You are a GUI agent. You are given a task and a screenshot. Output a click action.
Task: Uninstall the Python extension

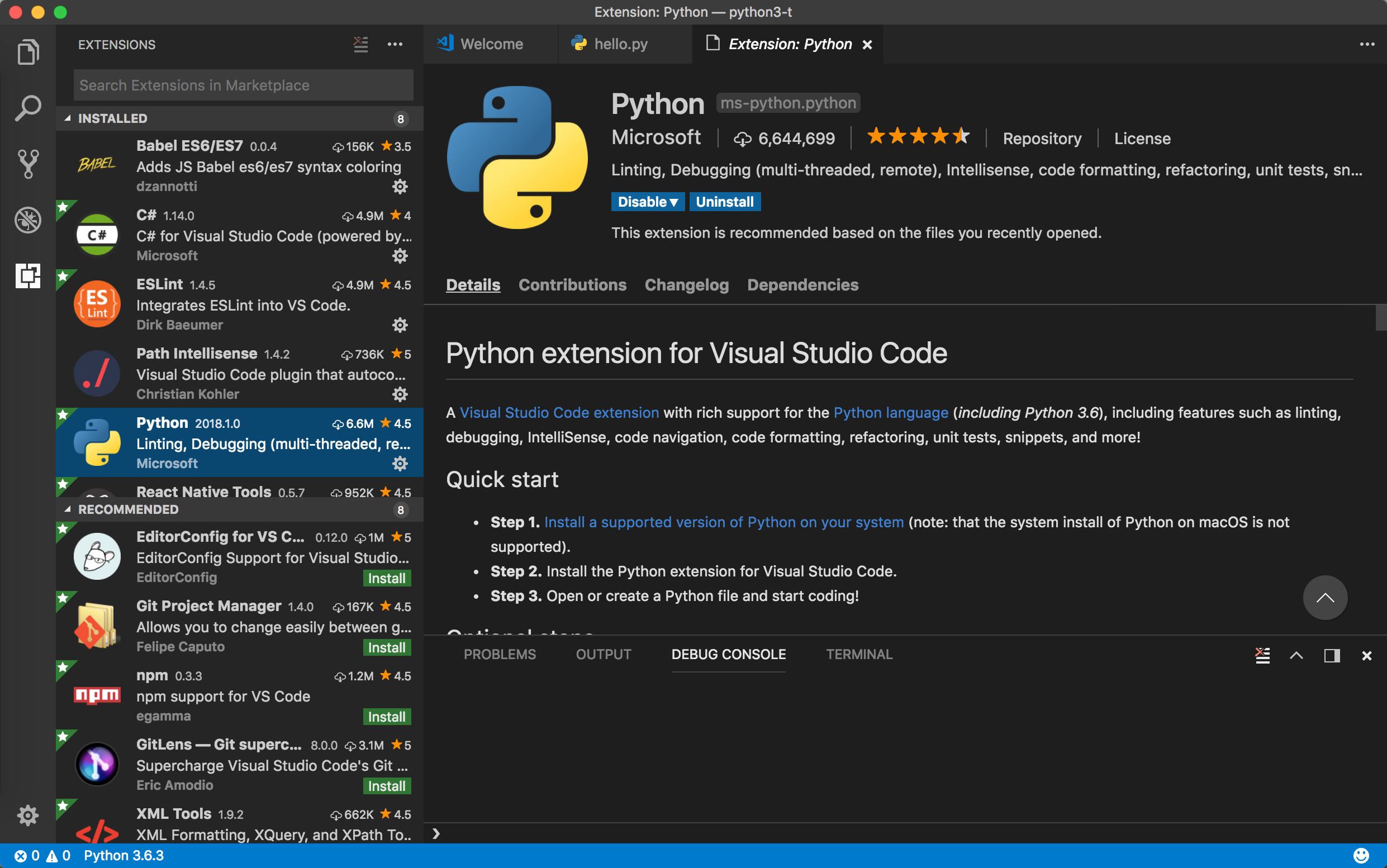[724, 202]
